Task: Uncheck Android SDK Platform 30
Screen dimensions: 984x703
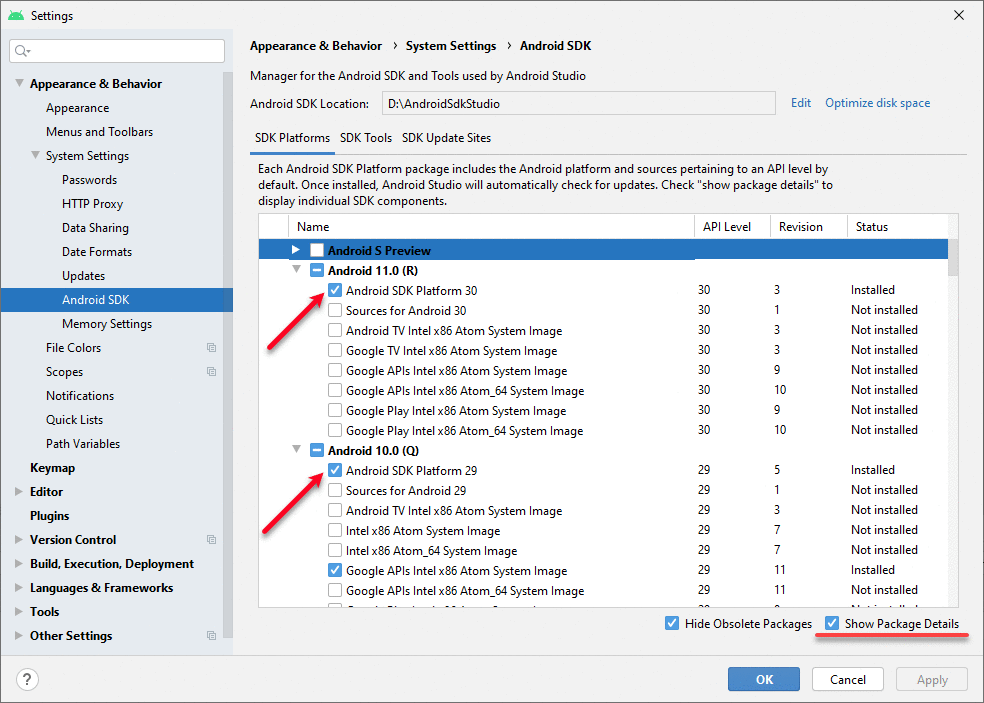Action: 335,290
